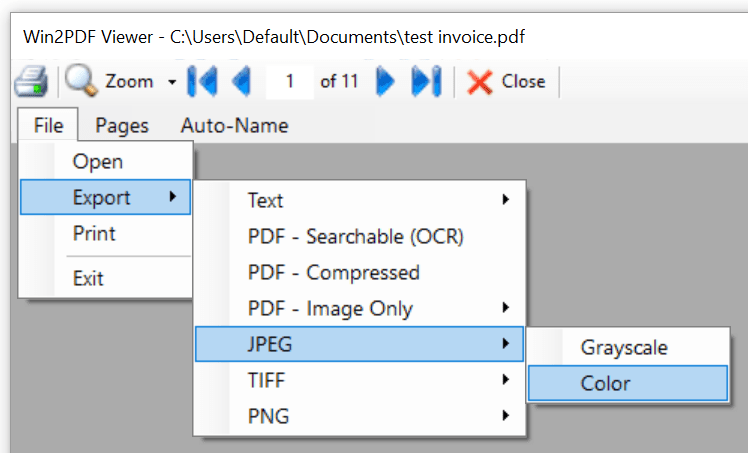Go to first page arrow
Viewport: 748px width, 453px height.
(202, 82)
